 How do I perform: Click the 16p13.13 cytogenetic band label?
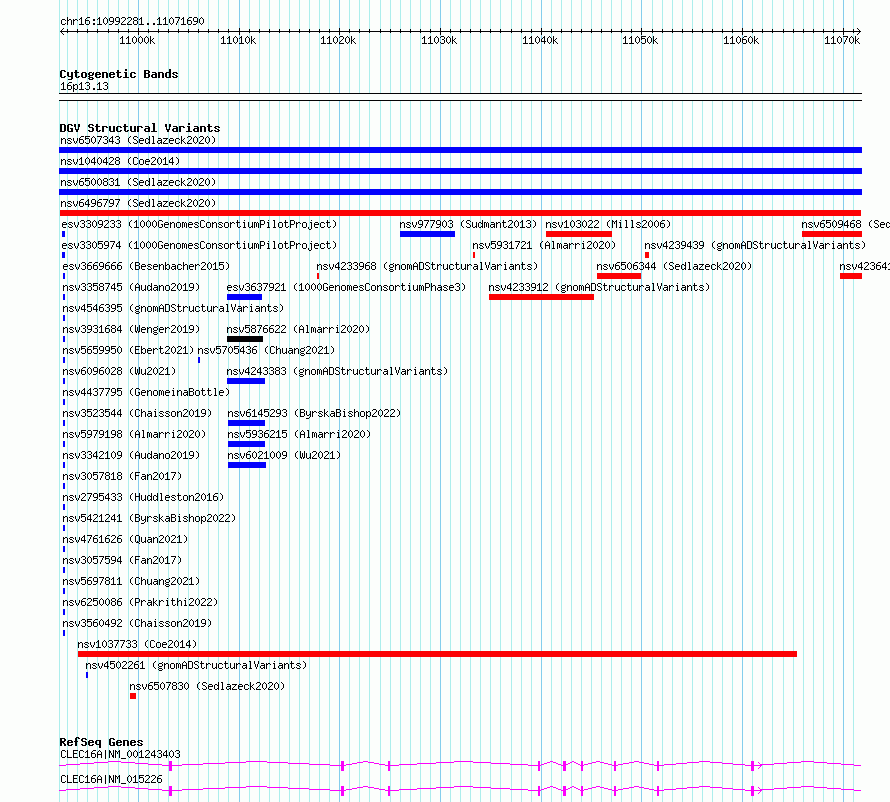tap(84, 86)
